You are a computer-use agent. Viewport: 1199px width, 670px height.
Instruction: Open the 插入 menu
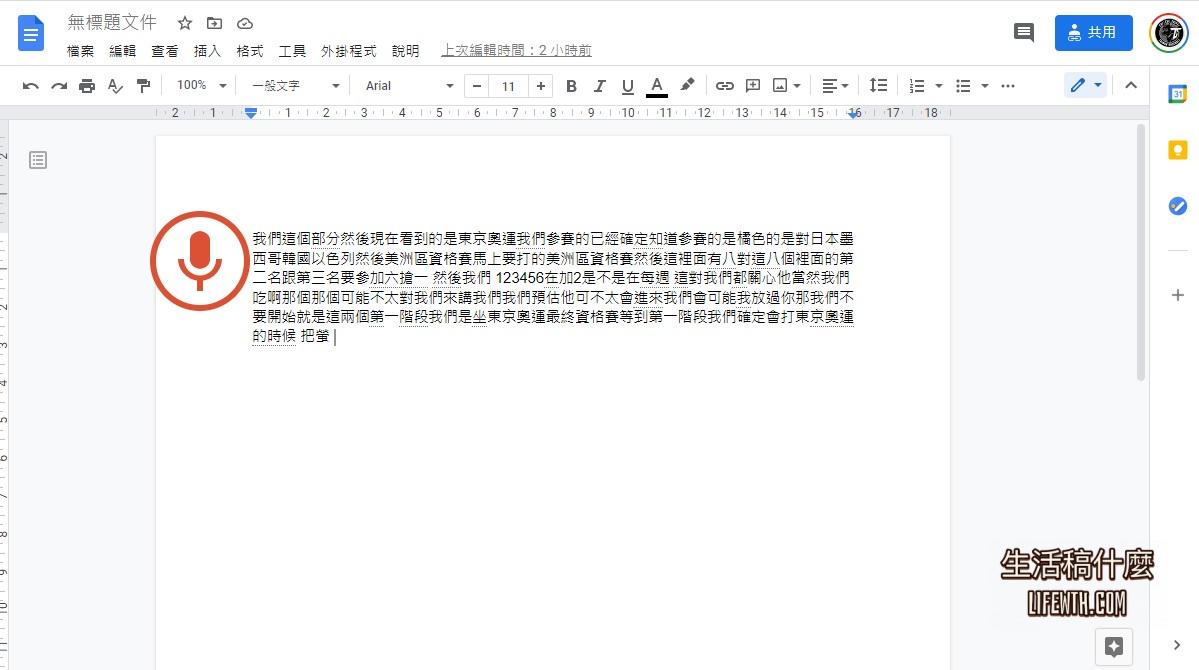207,51
